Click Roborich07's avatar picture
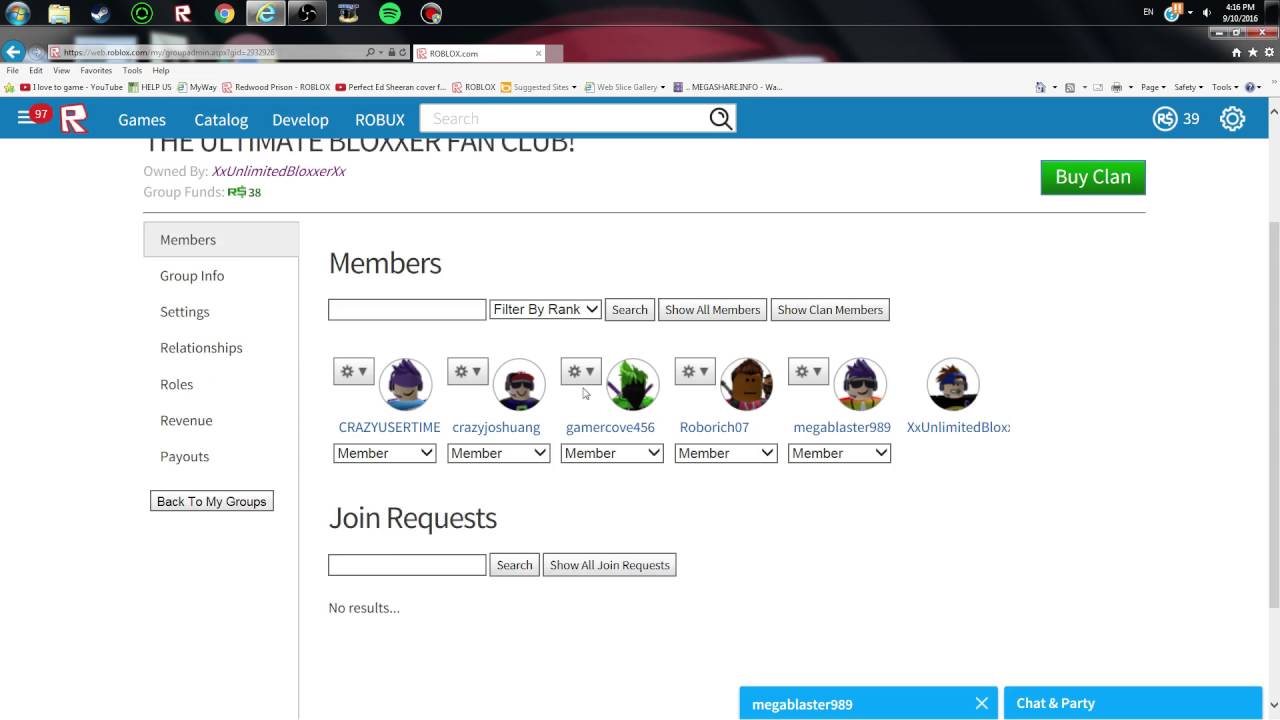 [746, 384]
